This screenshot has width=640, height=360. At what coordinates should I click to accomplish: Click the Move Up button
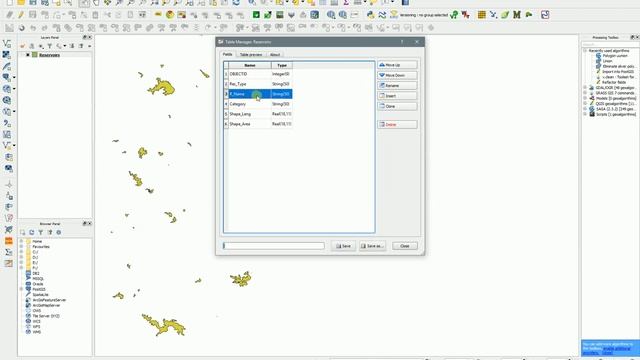(397, 65)
